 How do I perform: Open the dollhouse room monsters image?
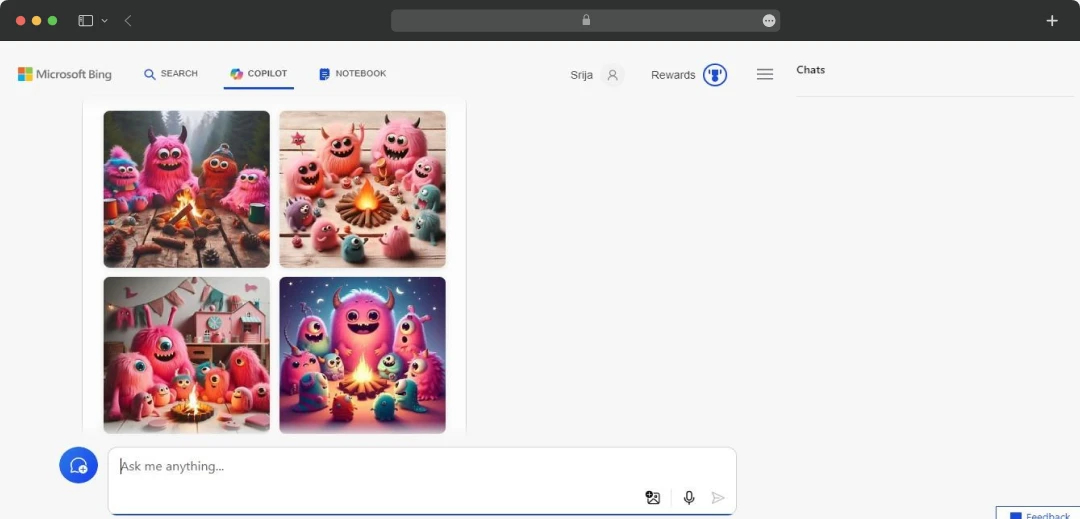tap(187, 355)
